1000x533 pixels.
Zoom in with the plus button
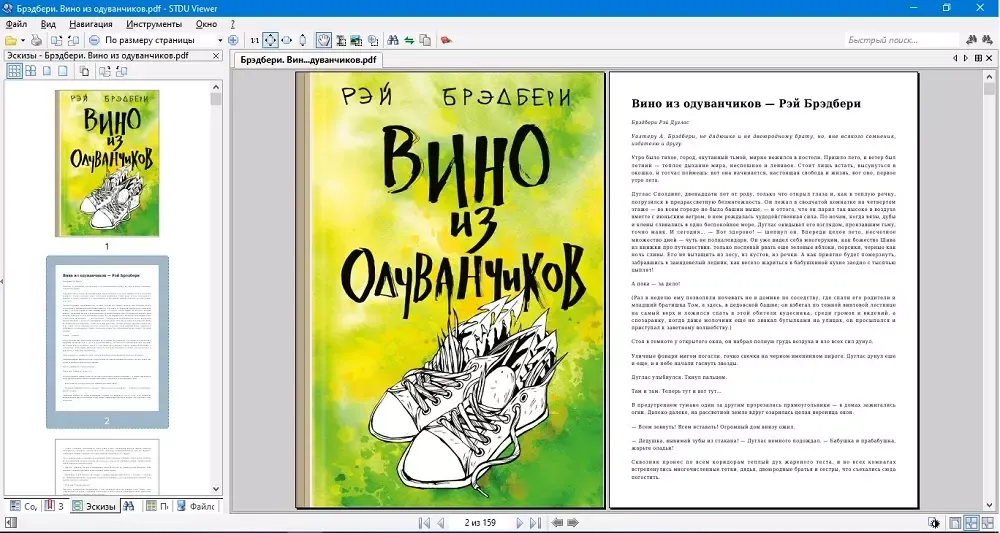pyautogui.click(x=233, y=40)
